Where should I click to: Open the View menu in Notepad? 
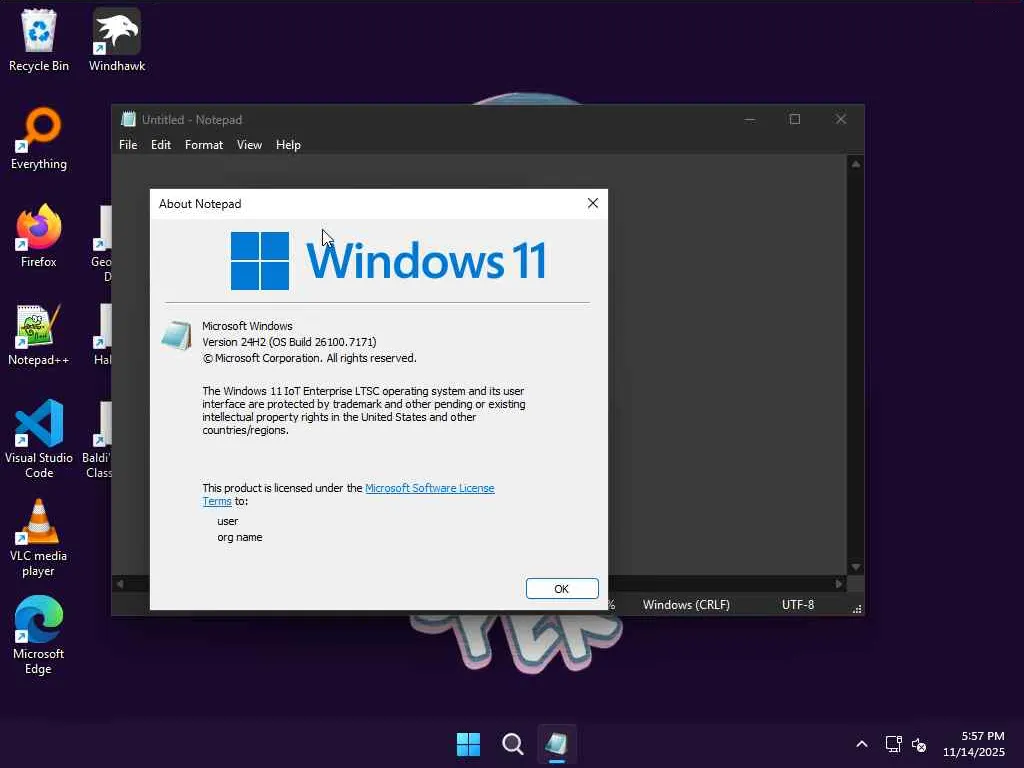[x=249, y=145]
